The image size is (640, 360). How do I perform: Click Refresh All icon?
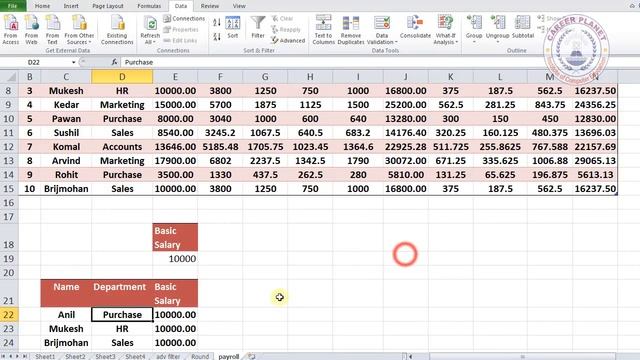point(150,29)
